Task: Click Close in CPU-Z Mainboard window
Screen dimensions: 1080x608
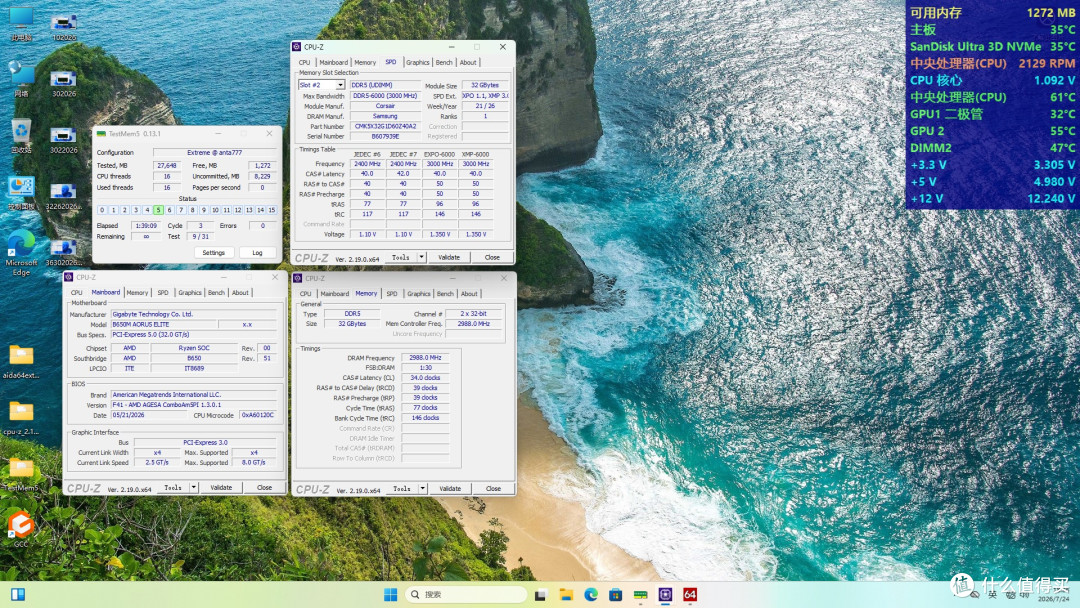Action: click(264, 487)
